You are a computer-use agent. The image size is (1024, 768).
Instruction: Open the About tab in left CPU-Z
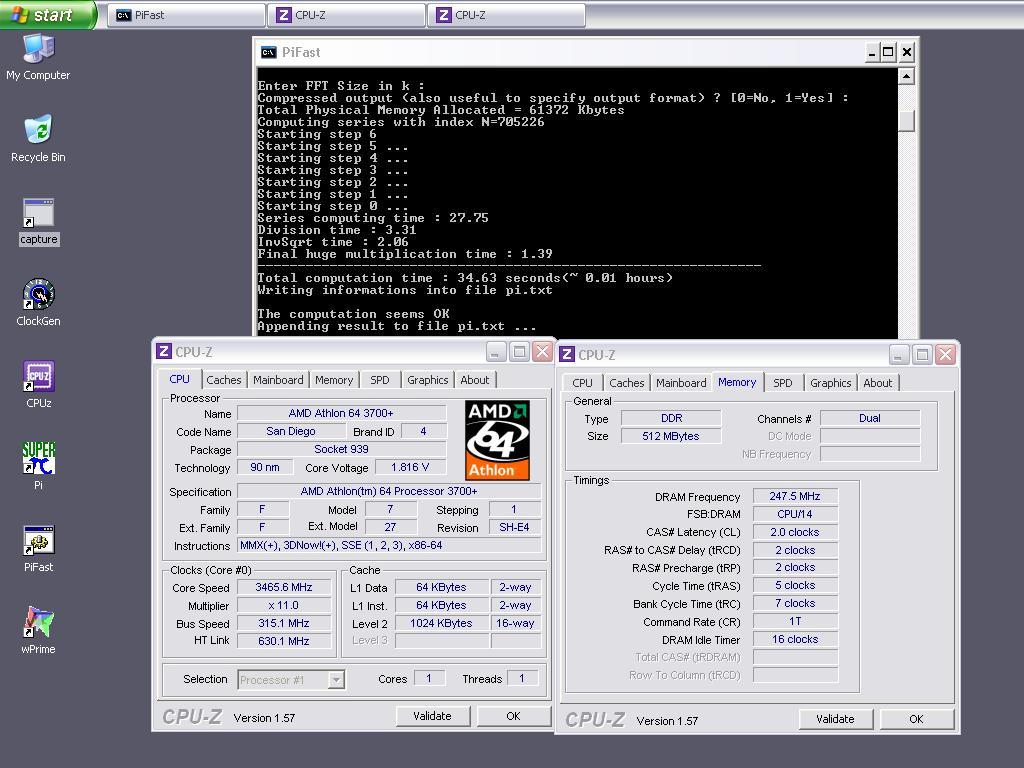[x=475, y=380]
